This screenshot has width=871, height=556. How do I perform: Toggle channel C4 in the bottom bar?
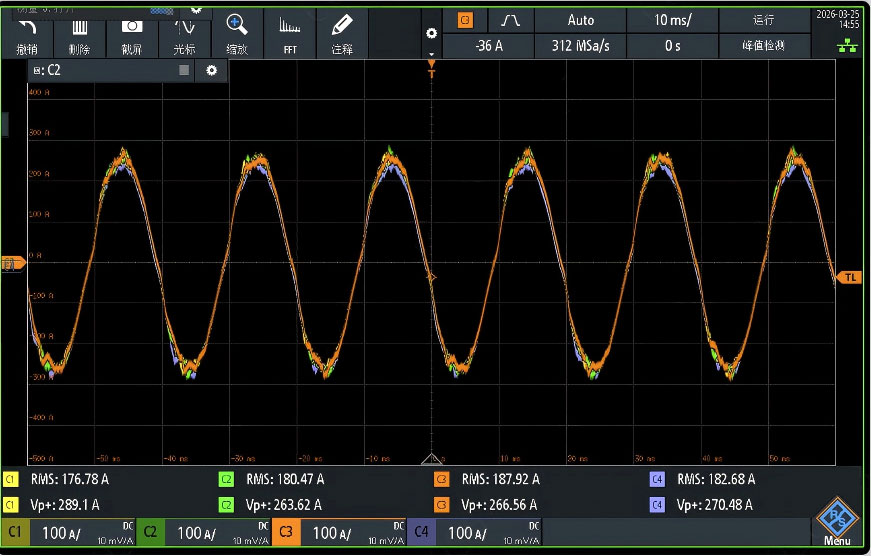coord(421,533)
